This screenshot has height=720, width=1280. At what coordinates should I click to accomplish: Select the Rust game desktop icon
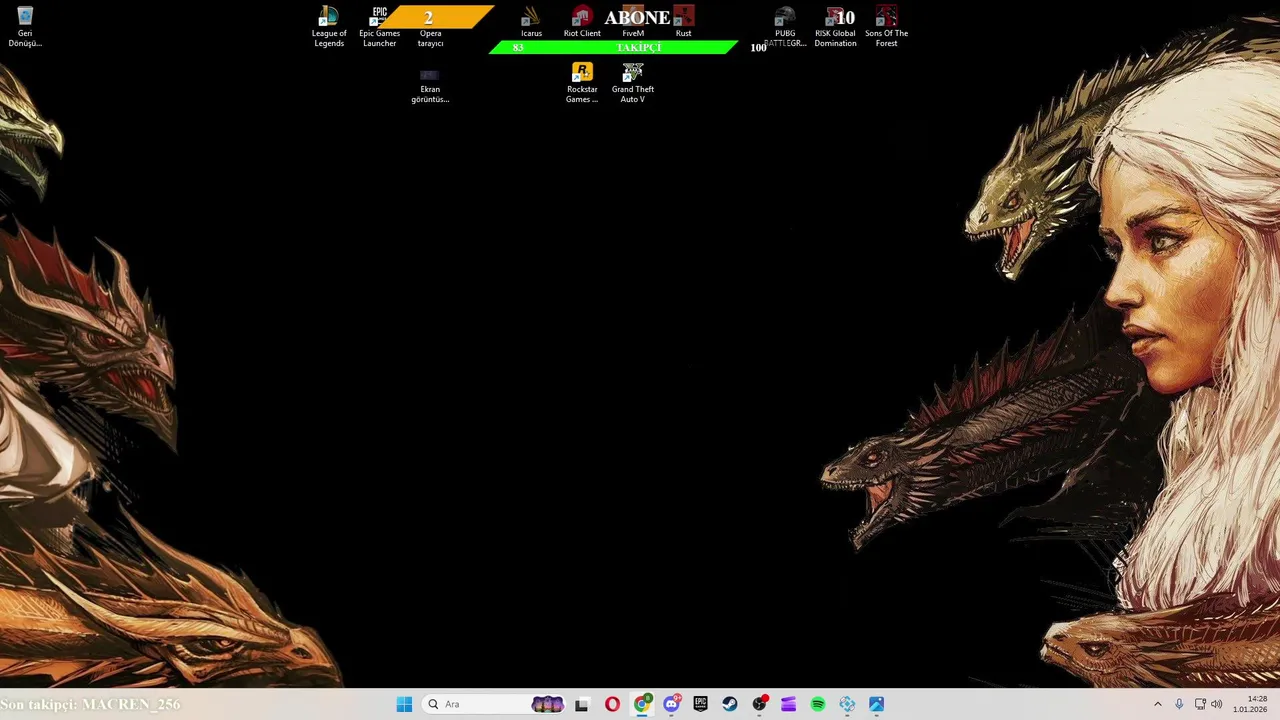point(684,22)
